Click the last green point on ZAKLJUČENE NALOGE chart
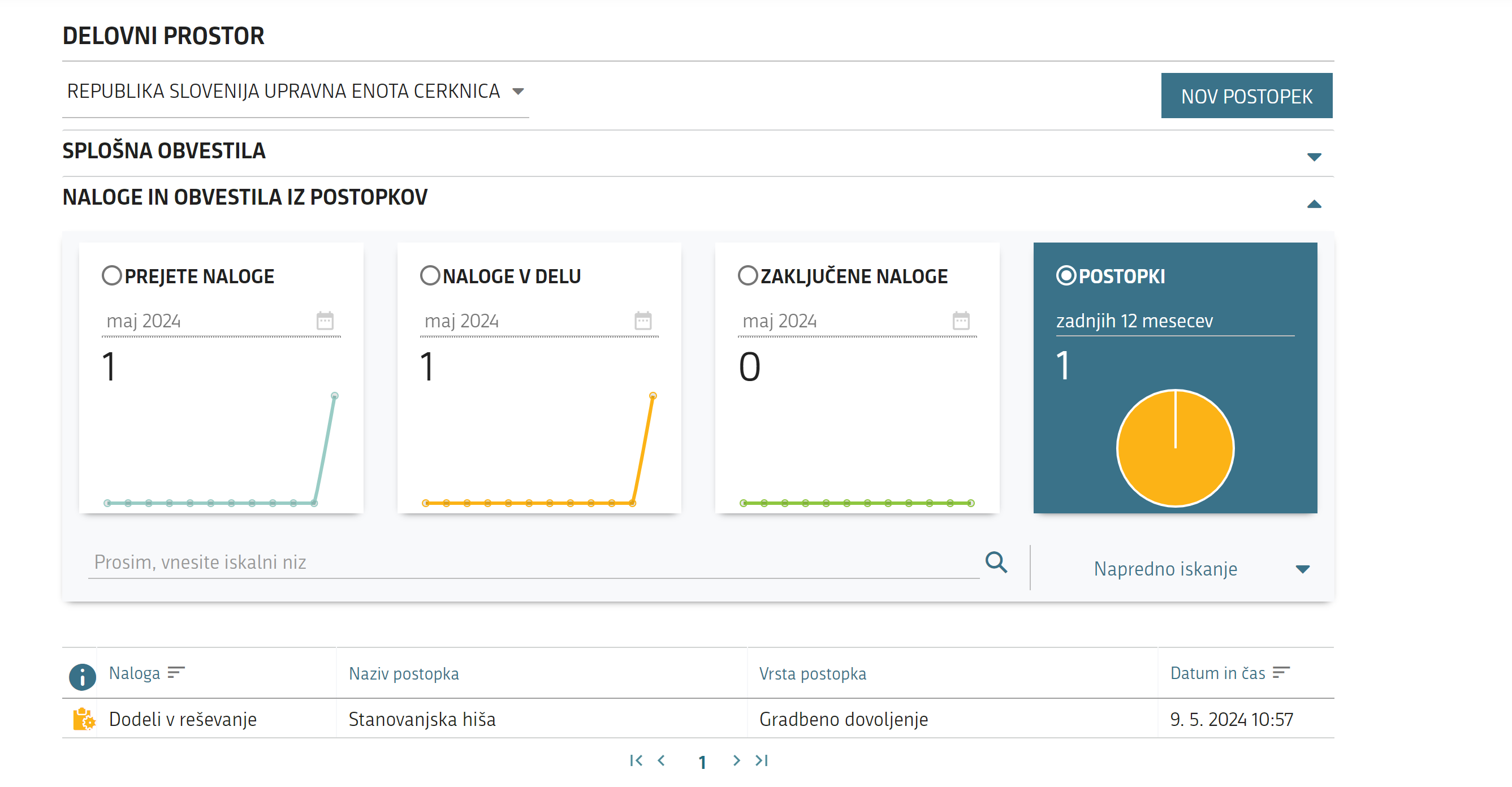Image resolution: width=1512 pixels, height=787 pixels. 971,503
